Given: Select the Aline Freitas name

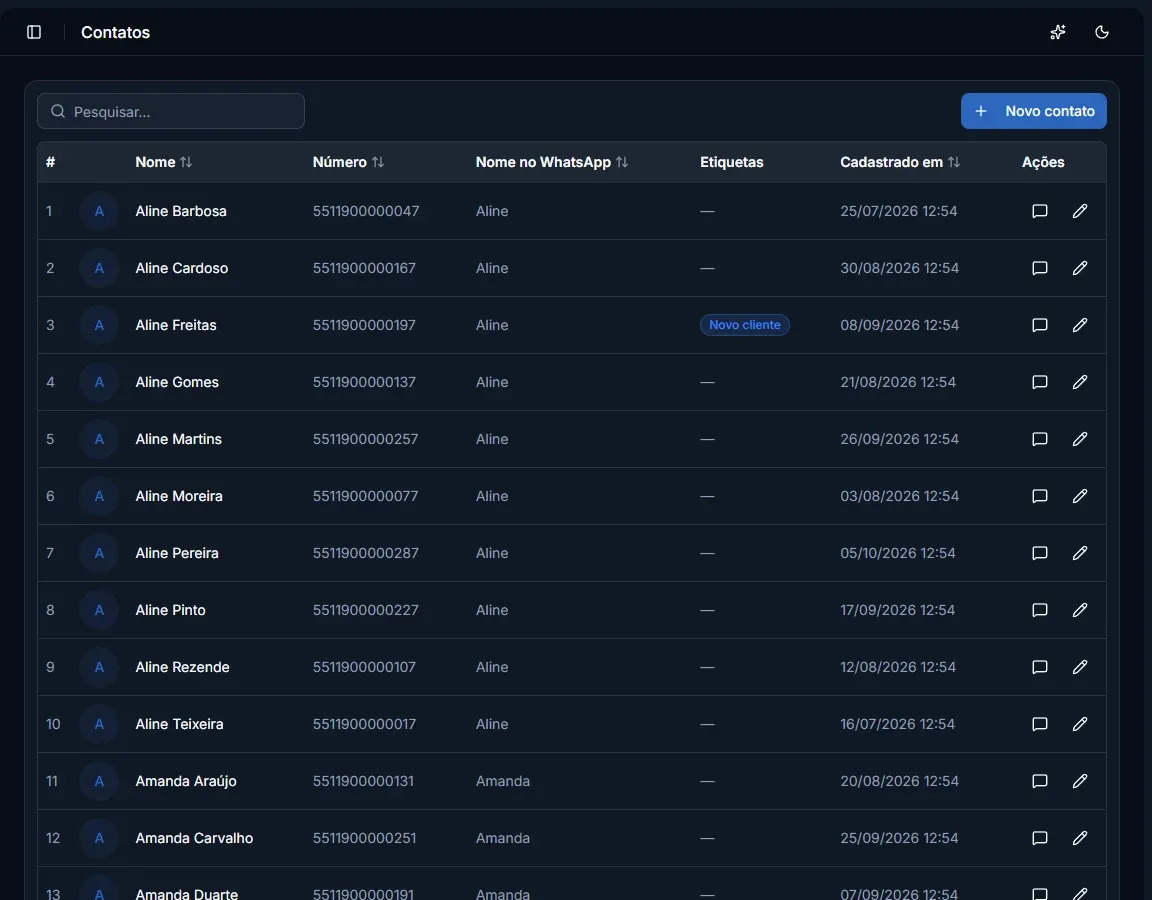Looking at the screenshot, I should (x=176, y=325).
